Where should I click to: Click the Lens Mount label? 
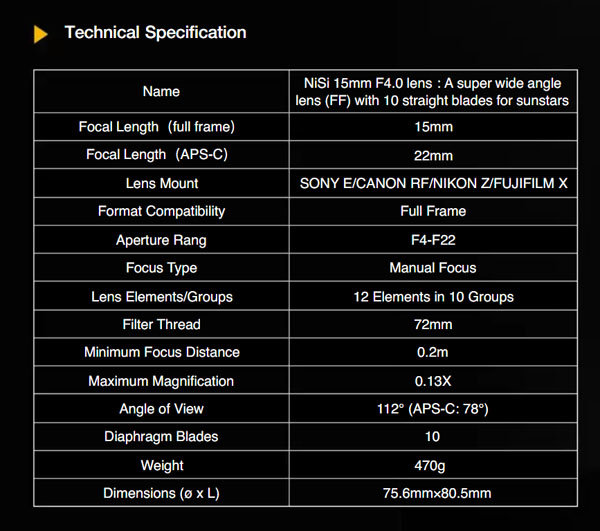[162, 183]
